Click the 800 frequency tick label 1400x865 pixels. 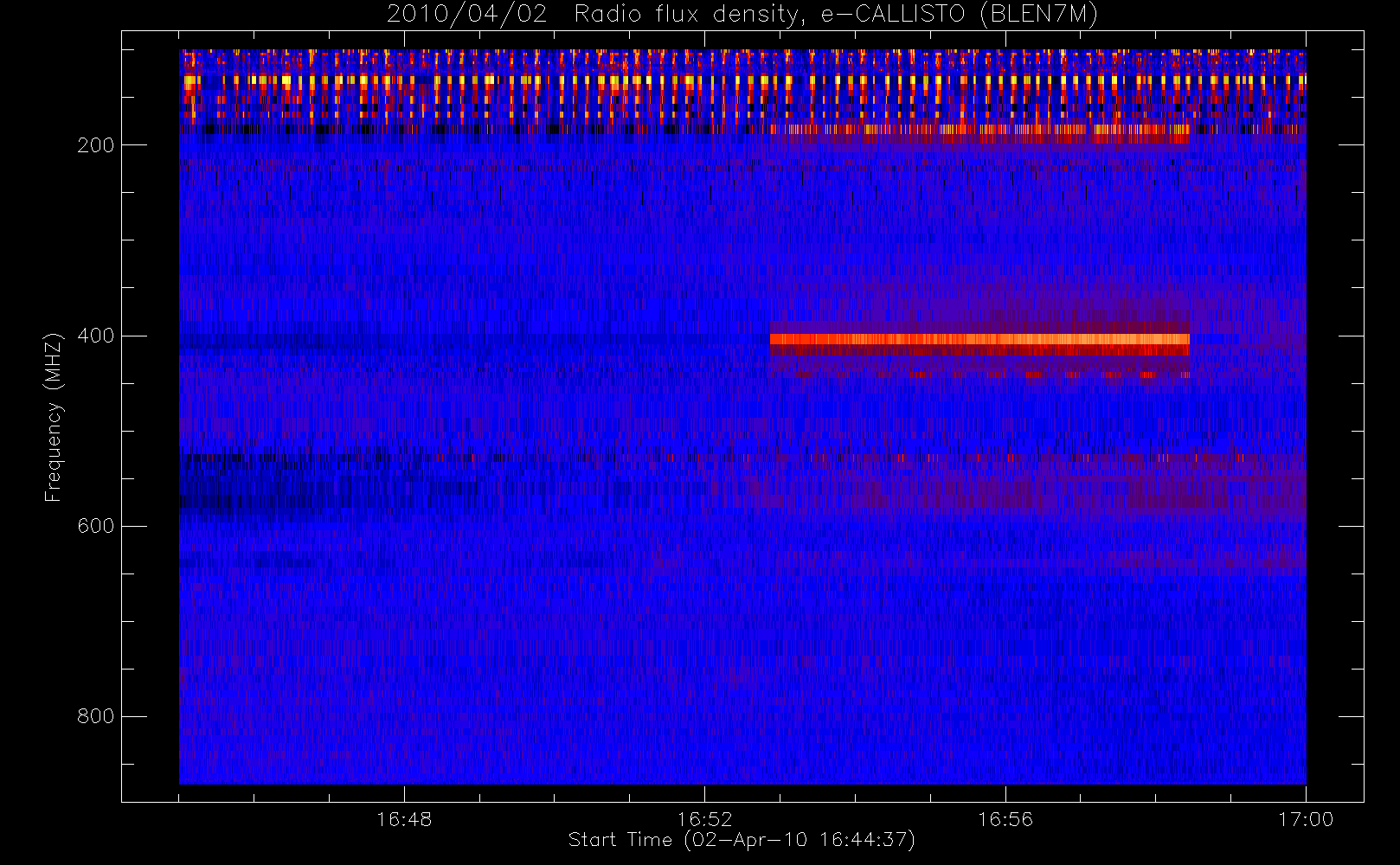pyautogui.click(x=96, y=716)
